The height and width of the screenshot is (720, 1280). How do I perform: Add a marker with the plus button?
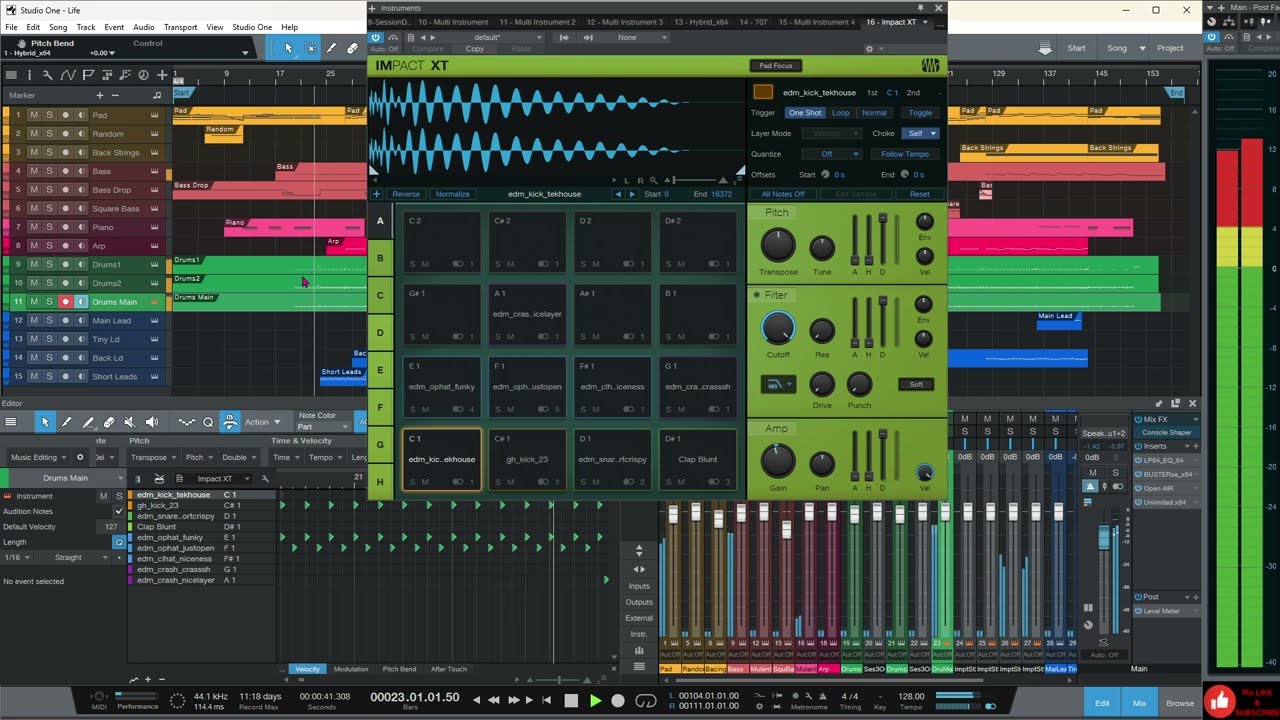point(101,95)
